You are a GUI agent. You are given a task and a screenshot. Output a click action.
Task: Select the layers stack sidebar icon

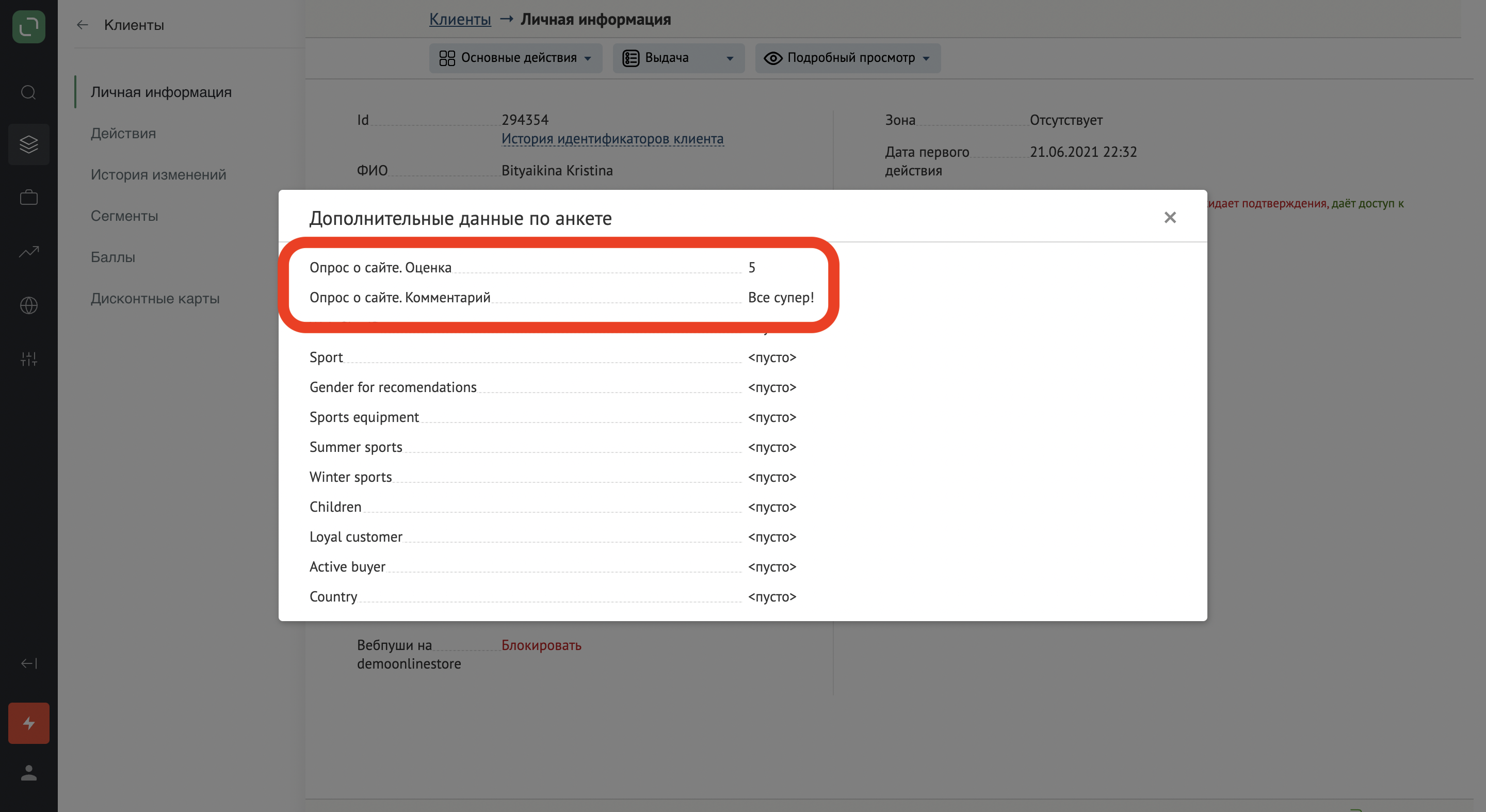pos(29,144)
